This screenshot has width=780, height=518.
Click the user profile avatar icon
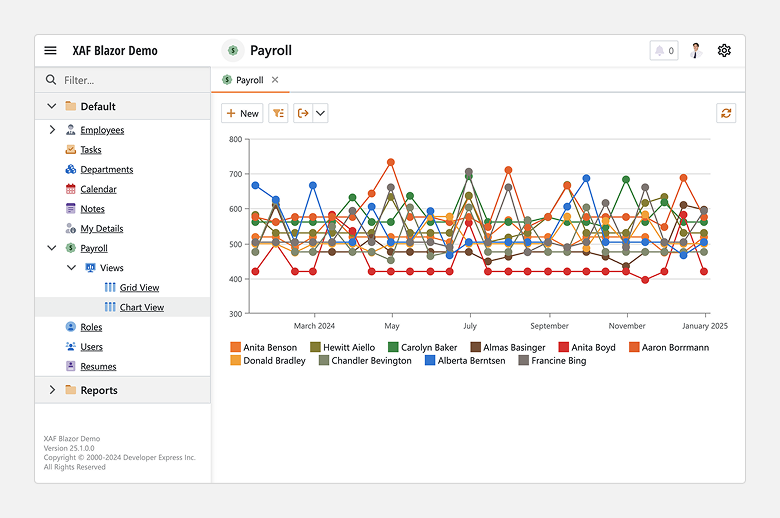coord(696,51)
